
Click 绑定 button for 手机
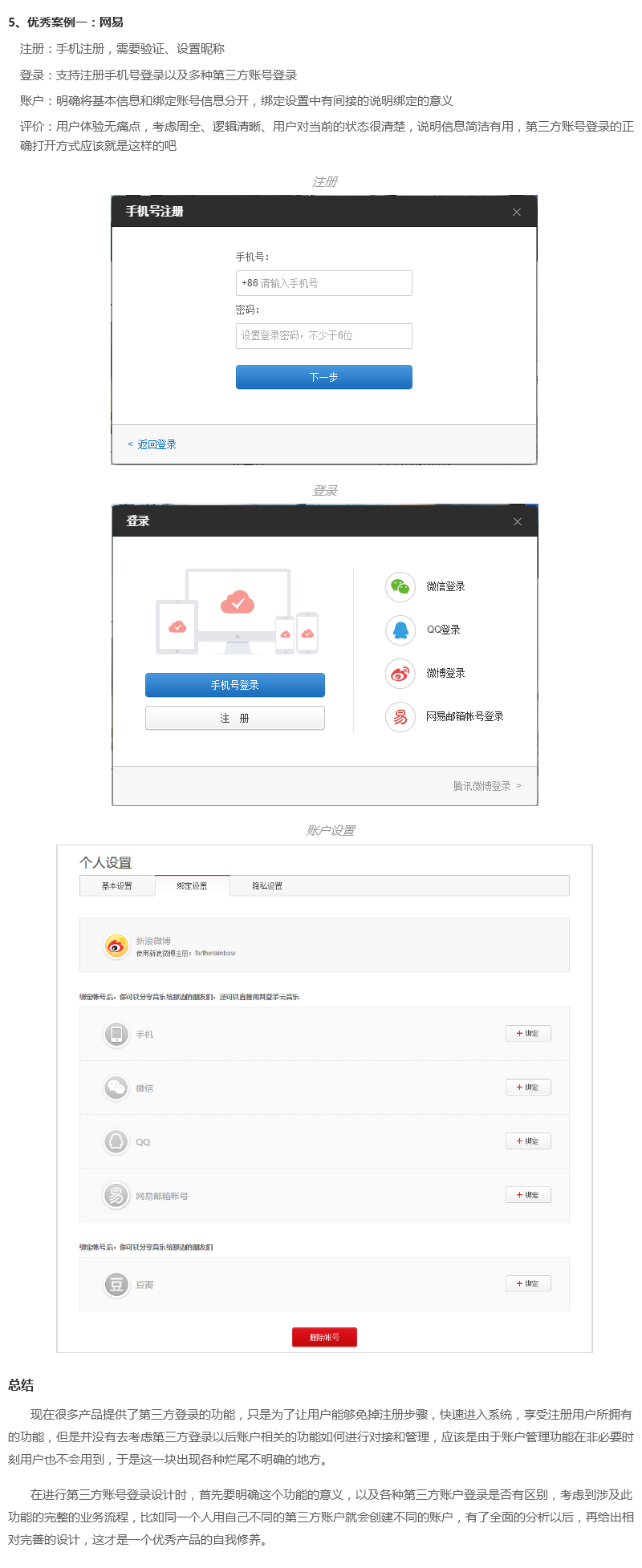[528, 1034]
